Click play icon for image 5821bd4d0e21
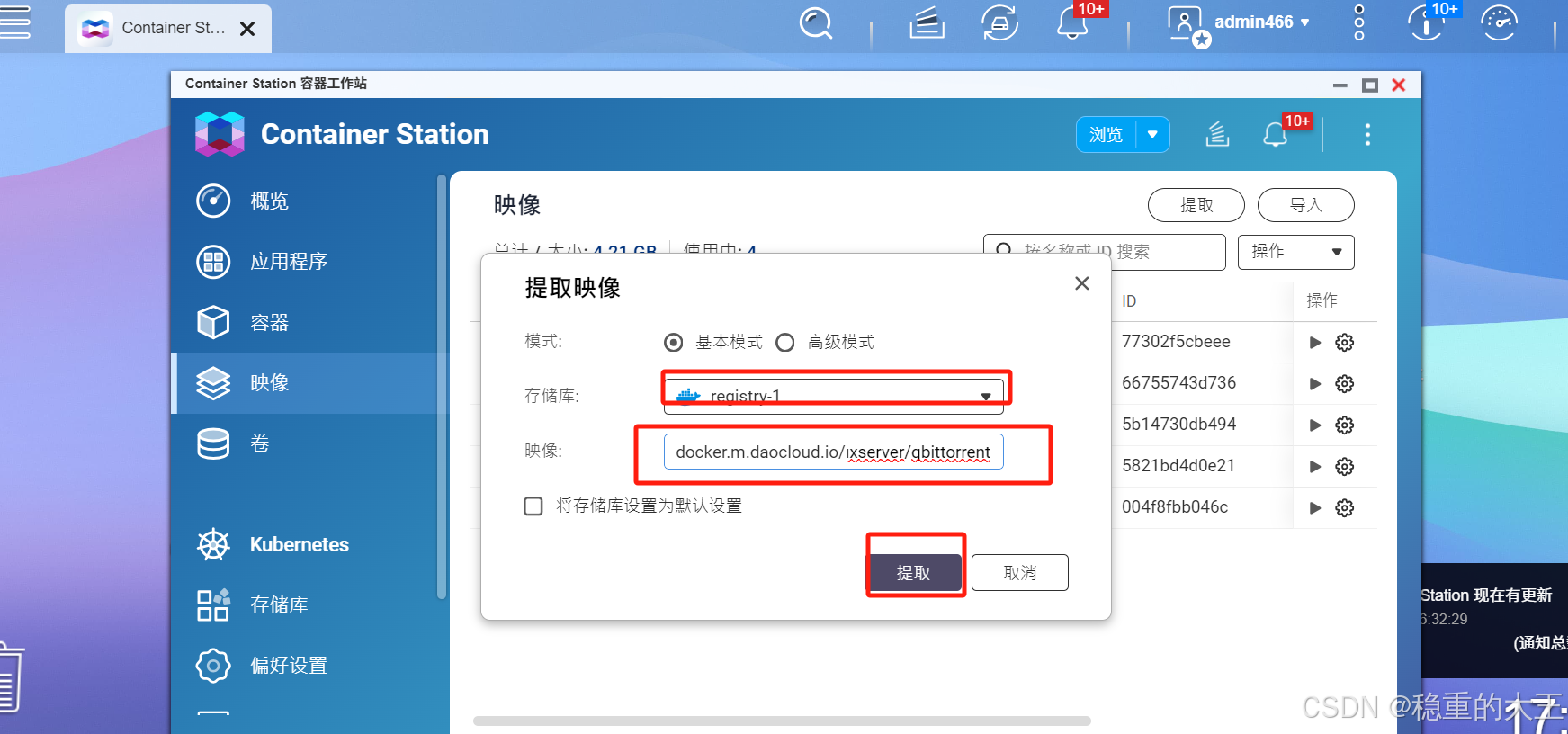Image resolution: width=1568 pixels, height=734 pixels. pyautogui.click(x=1315, y=467)
